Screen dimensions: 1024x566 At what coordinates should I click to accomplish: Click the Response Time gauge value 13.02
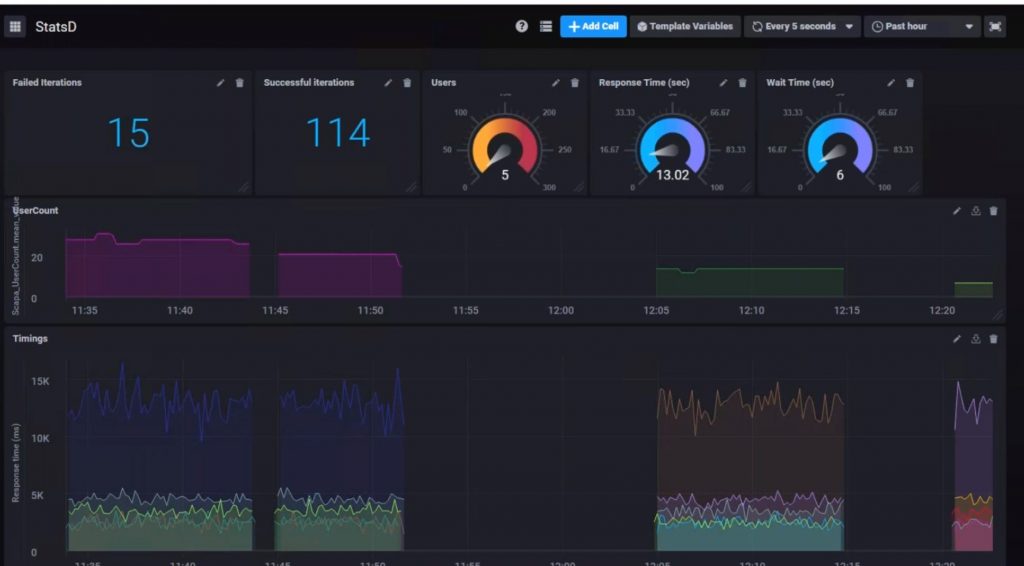coord(672,175)
